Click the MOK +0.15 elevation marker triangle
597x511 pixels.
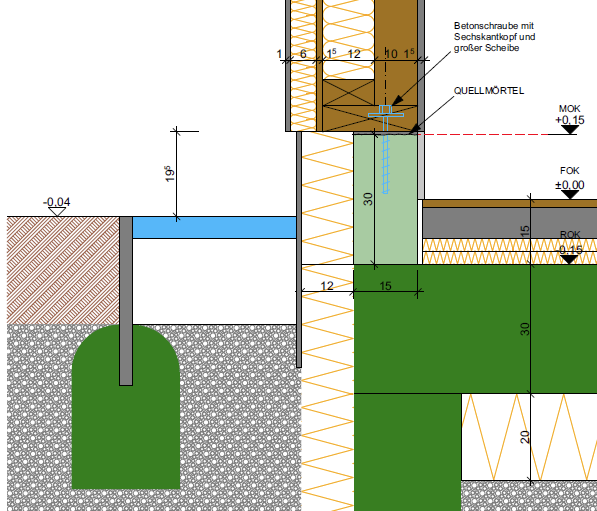(570, 130)
